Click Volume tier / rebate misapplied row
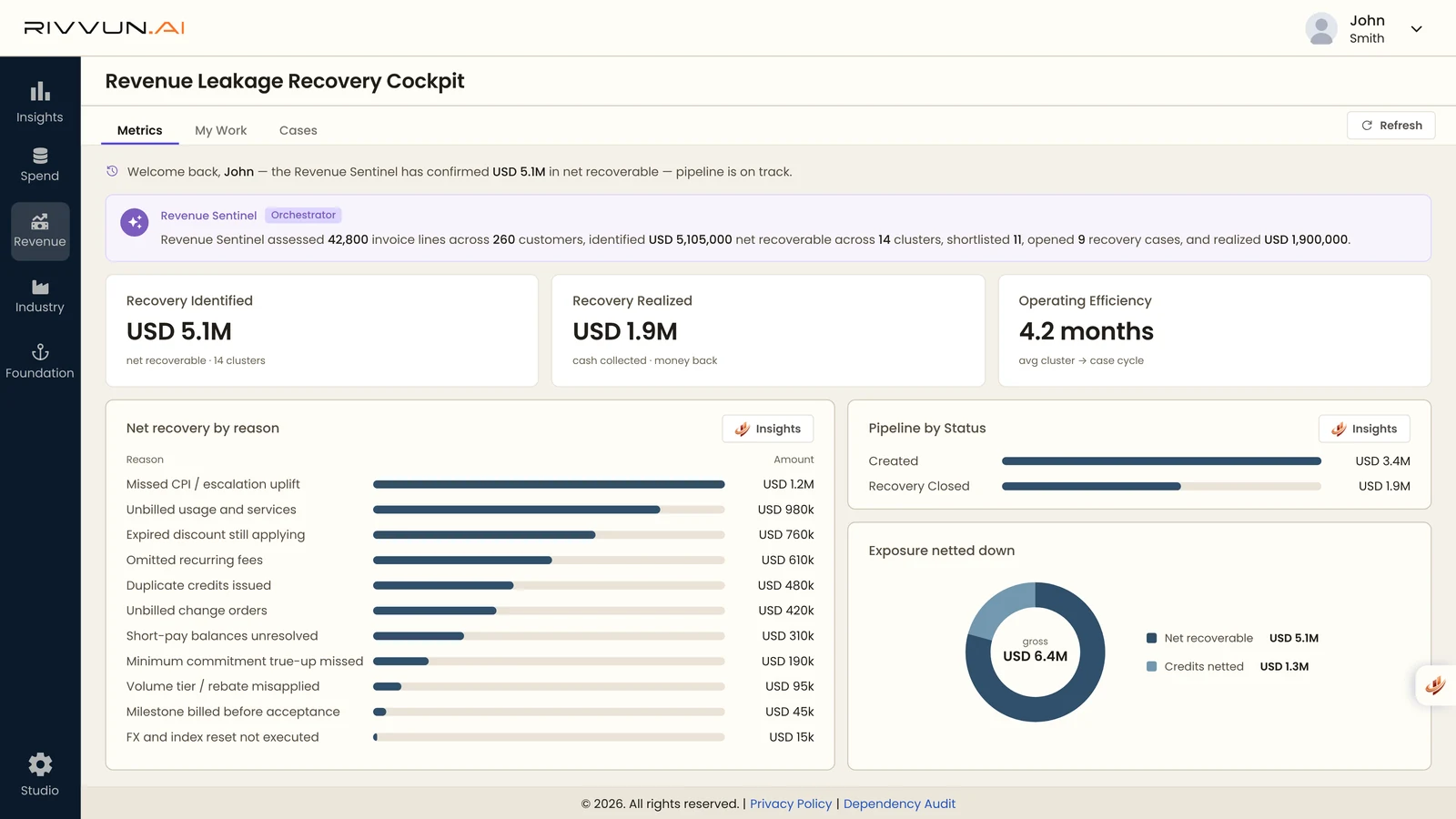 click(470, 686)
